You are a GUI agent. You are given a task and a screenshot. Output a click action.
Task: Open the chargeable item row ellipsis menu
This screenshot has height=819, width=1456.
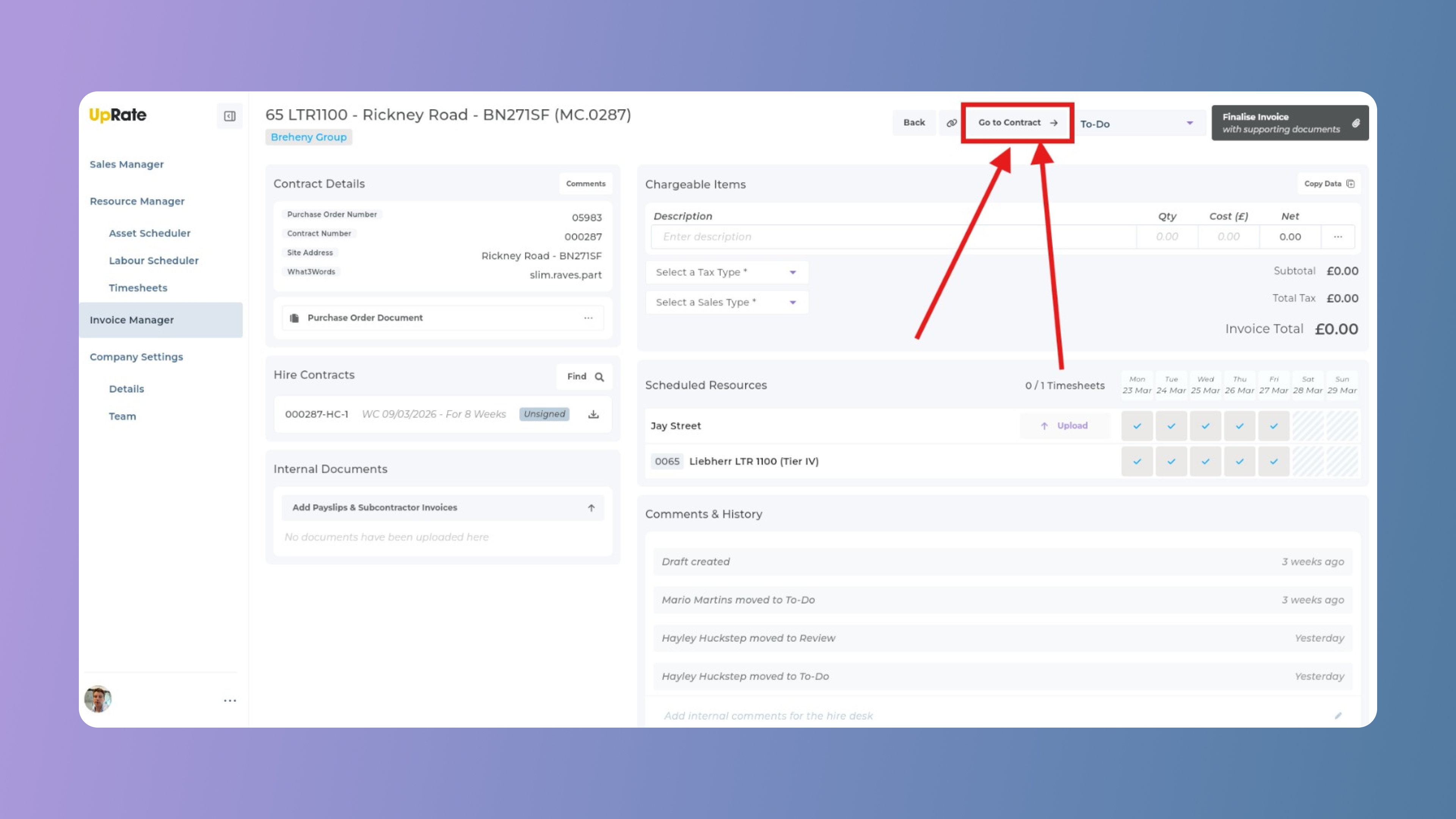click(x=1337, y=237)
